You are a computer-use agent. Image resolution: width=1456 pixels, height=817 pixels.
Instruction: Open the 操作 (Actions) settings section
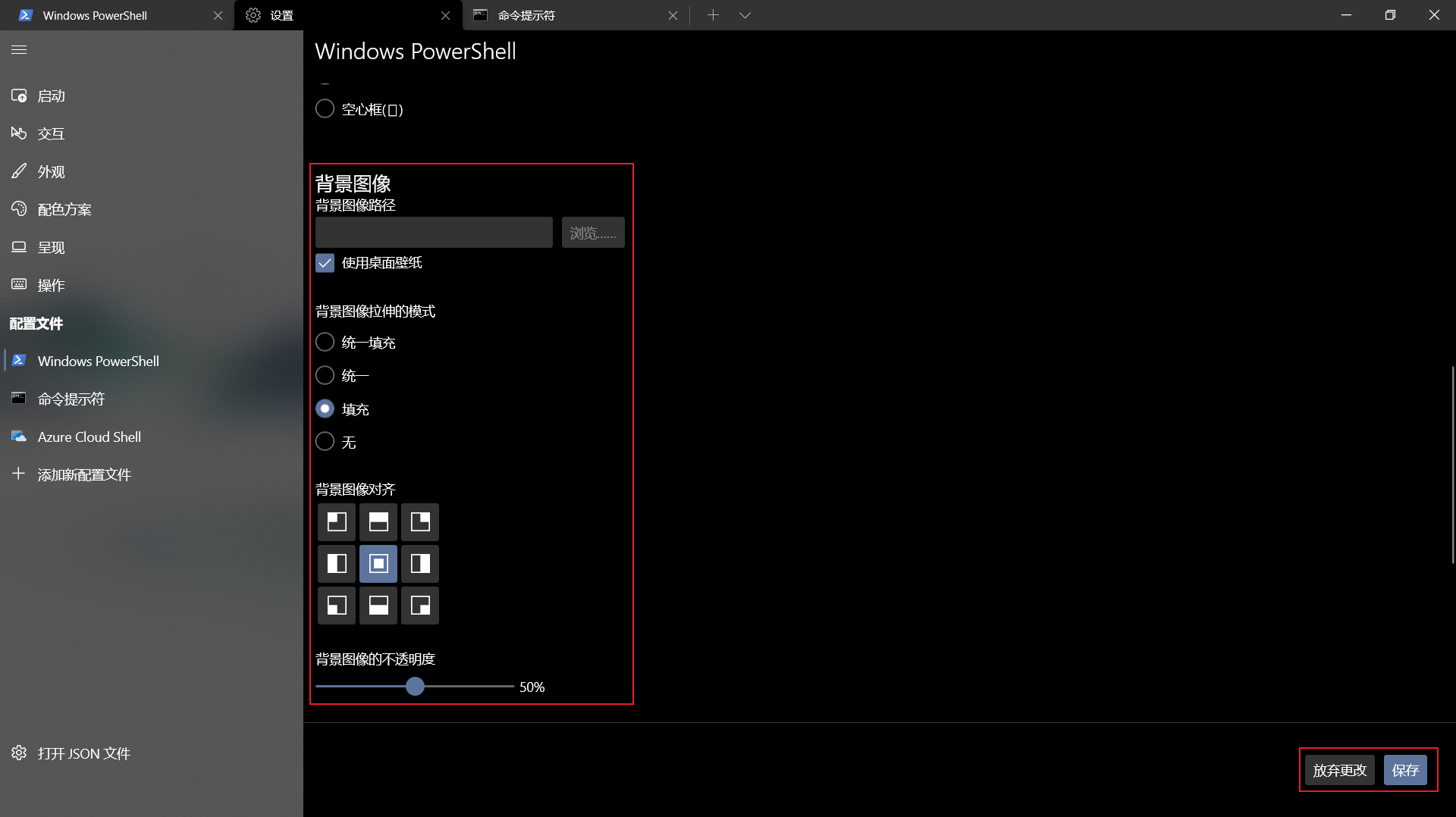[x=51, y=285]
